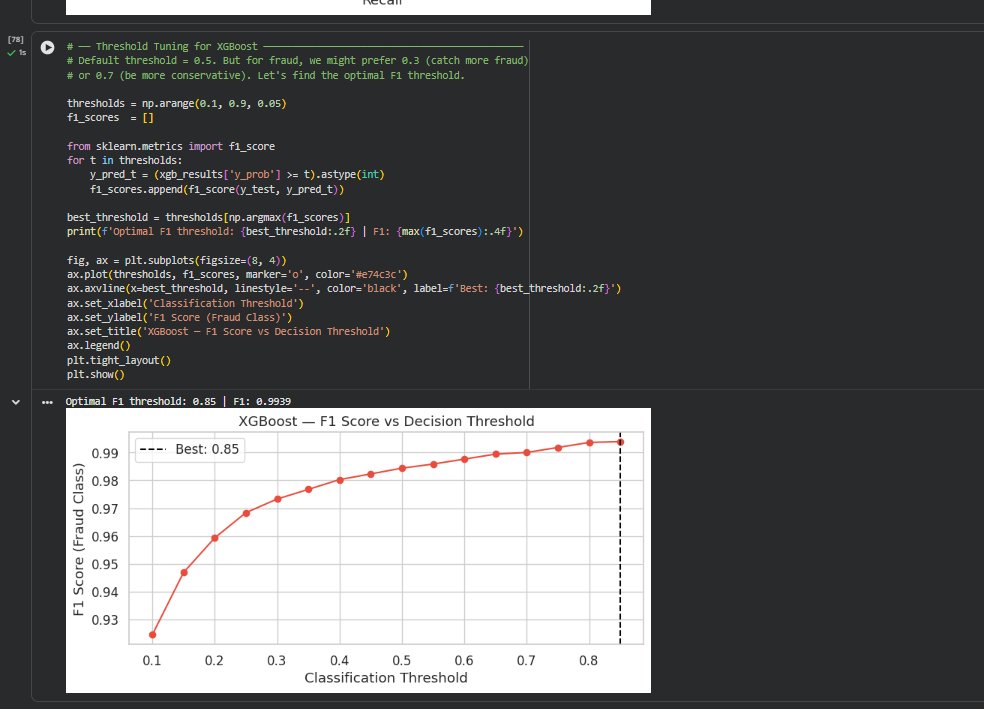Open the three-dot output options menu
The height and width of the screenshot is (709, 984).
pos(47,401)
